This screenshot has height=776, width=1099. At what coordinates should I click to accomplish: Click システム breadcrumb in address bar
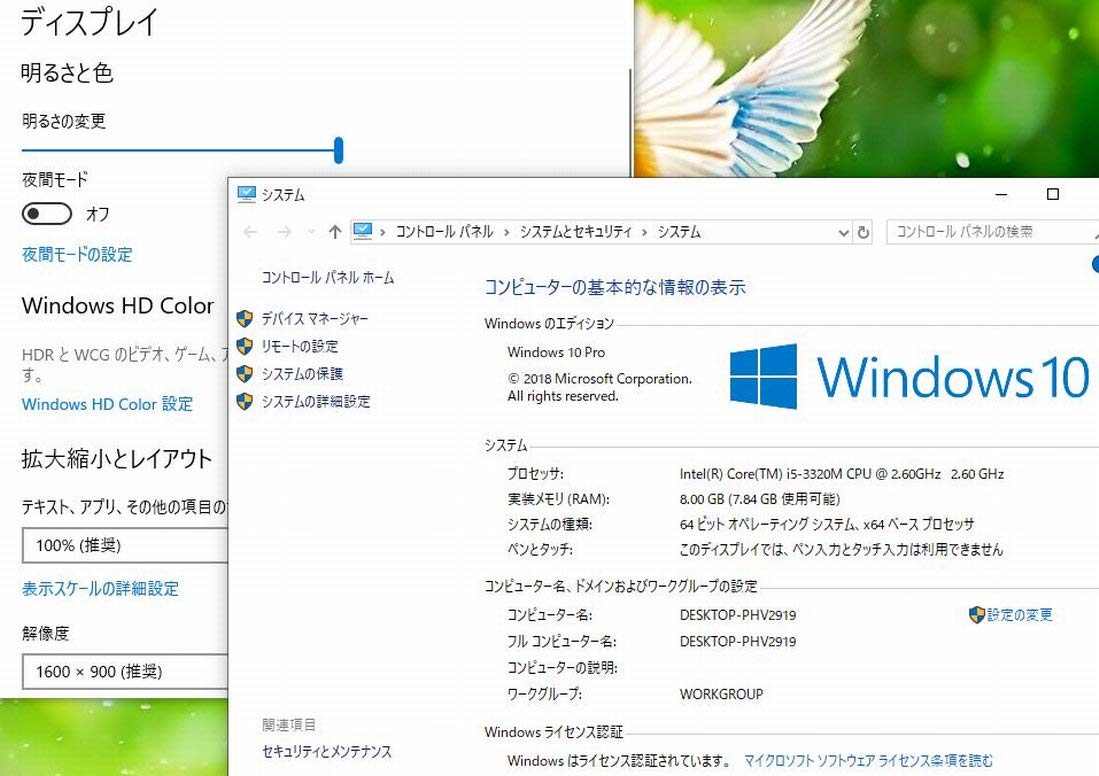pyautogui.click(x=679, y=232)
